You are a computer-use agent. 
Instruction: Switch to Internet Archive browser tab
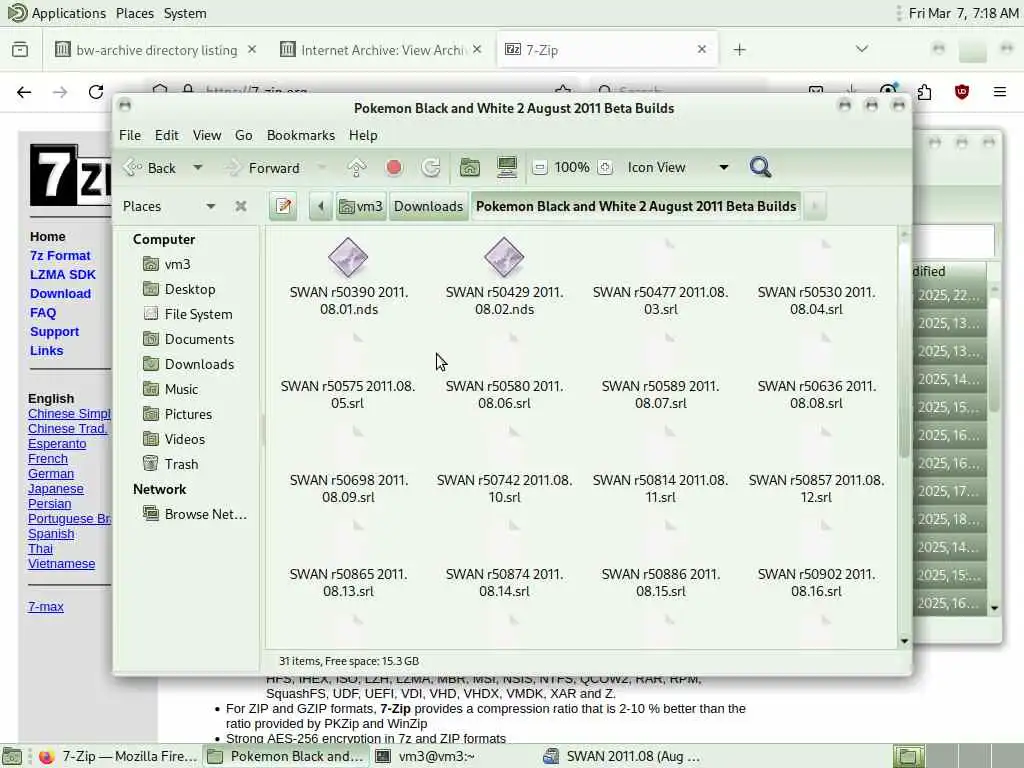(x=383, y=50)
